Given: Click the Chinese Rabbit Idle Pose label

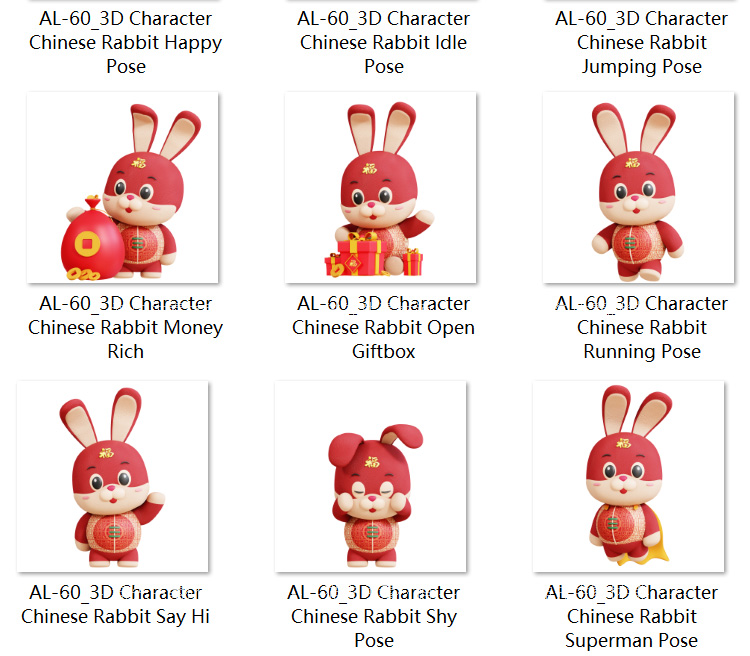Looking at the screenshot, I should pyautogui.click(x=384, y=43).
